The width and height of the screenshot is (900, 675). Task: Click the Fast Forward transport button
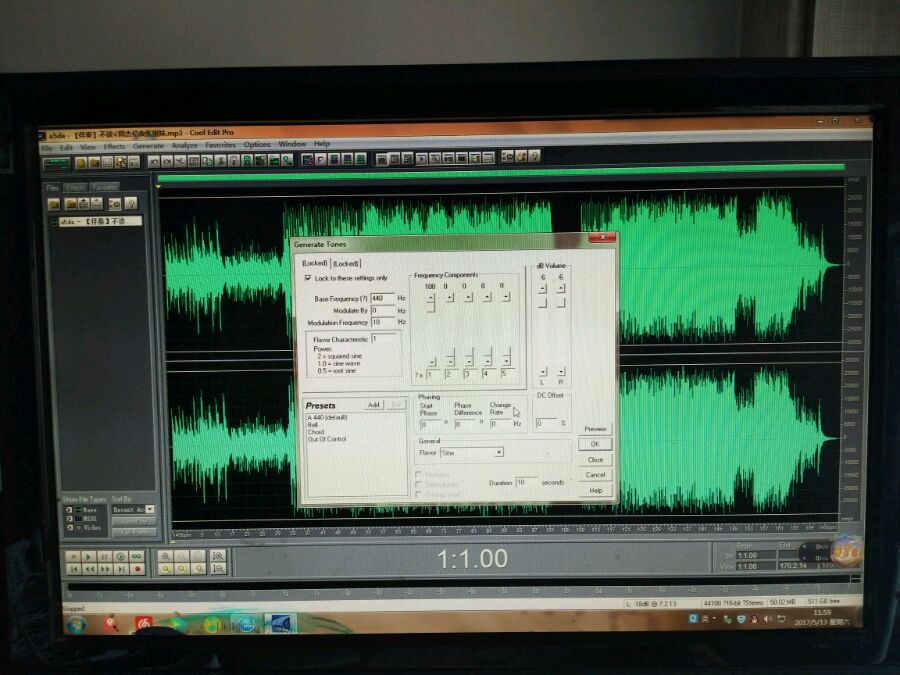point(105,569)
